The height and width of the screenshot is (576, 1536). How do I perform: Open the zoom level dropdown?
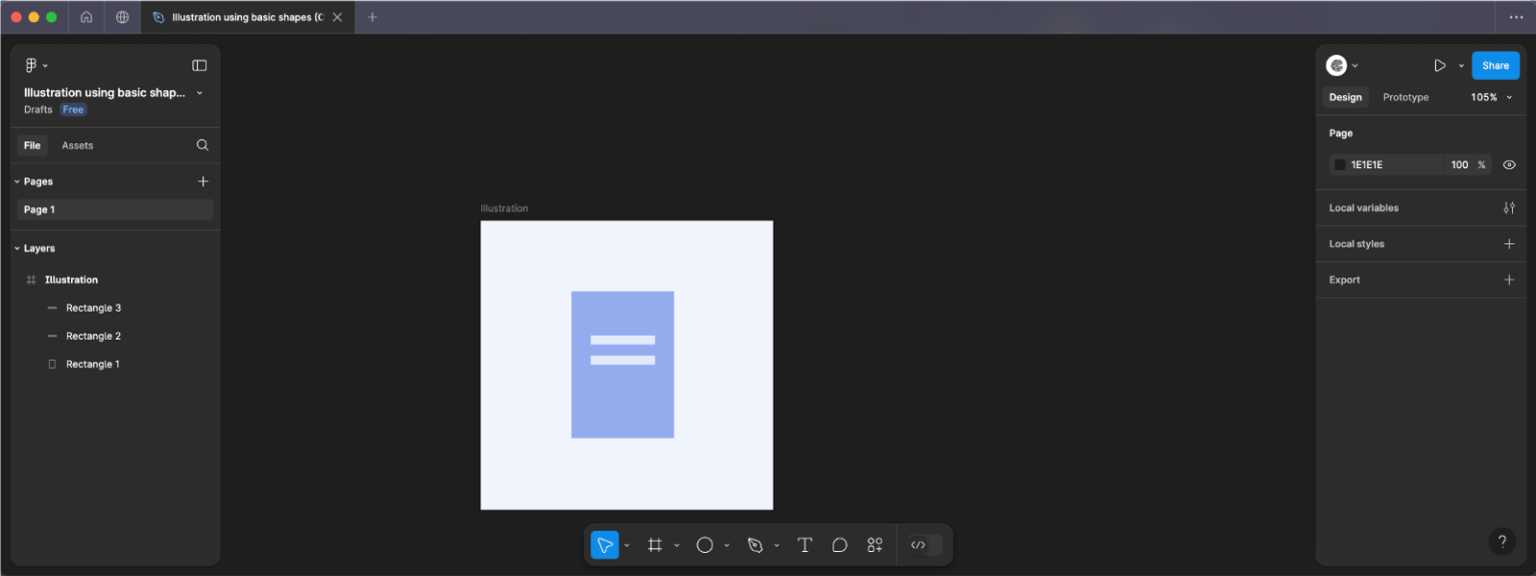(1490, 97)
